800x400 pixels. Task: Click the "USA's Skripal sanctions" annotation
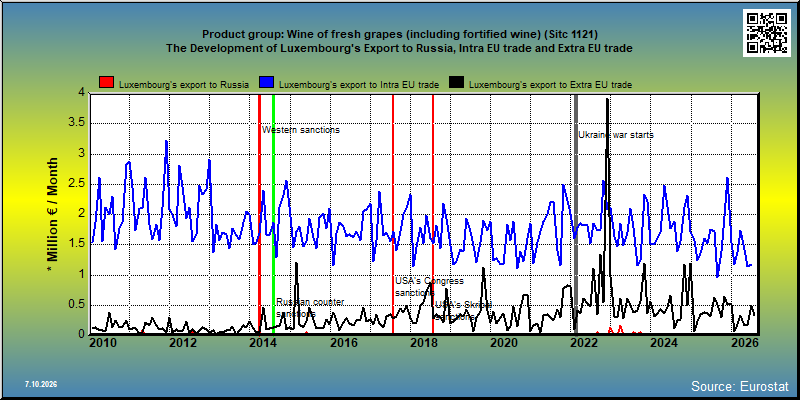pyautogui.click(x=463, y=311)
